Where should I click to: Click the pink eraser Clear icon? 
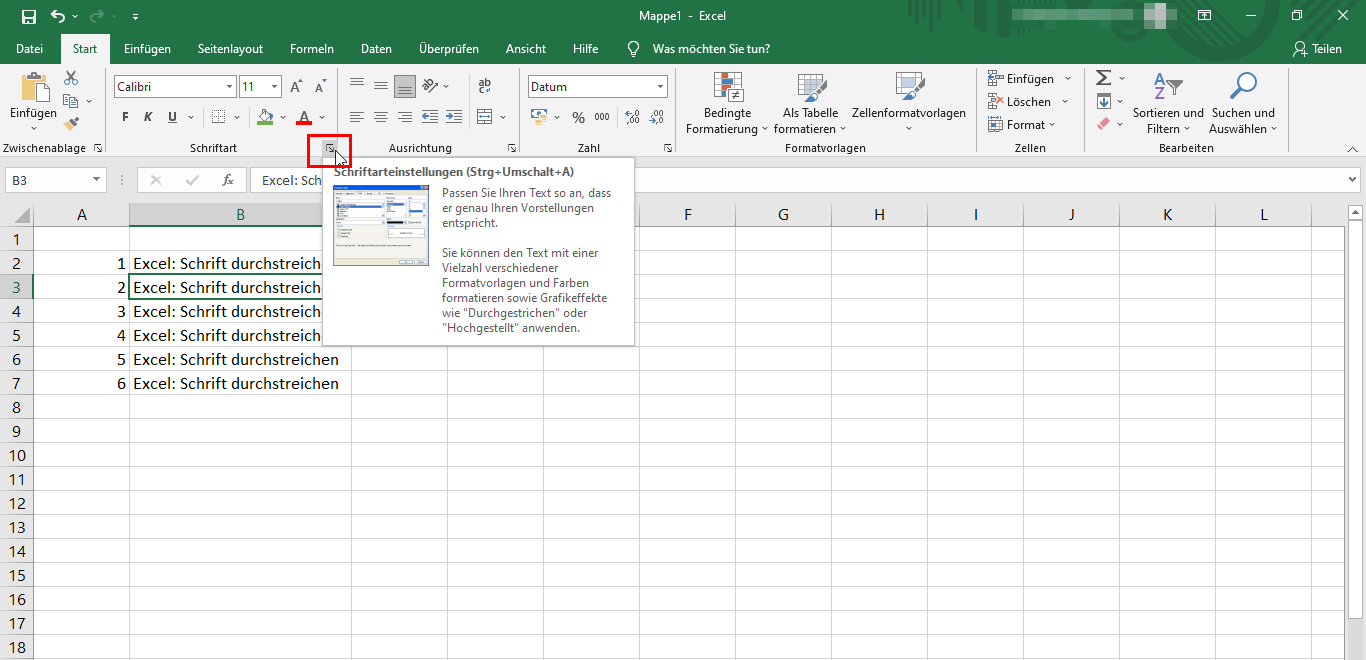pyautogui.click(x=1103, y=124)
